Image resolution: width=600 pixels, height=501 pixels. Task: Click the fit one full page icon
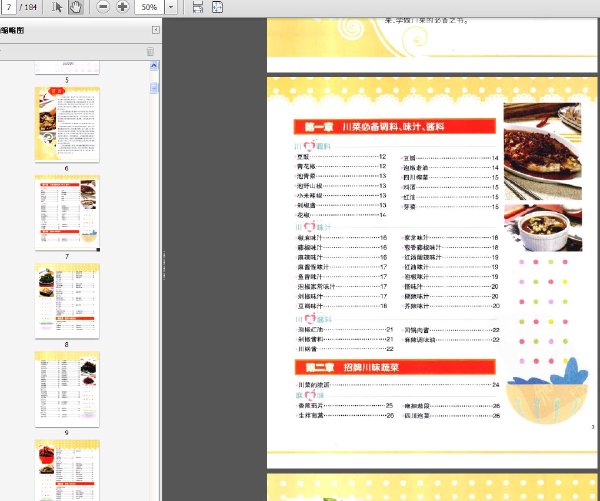[217, 7]
